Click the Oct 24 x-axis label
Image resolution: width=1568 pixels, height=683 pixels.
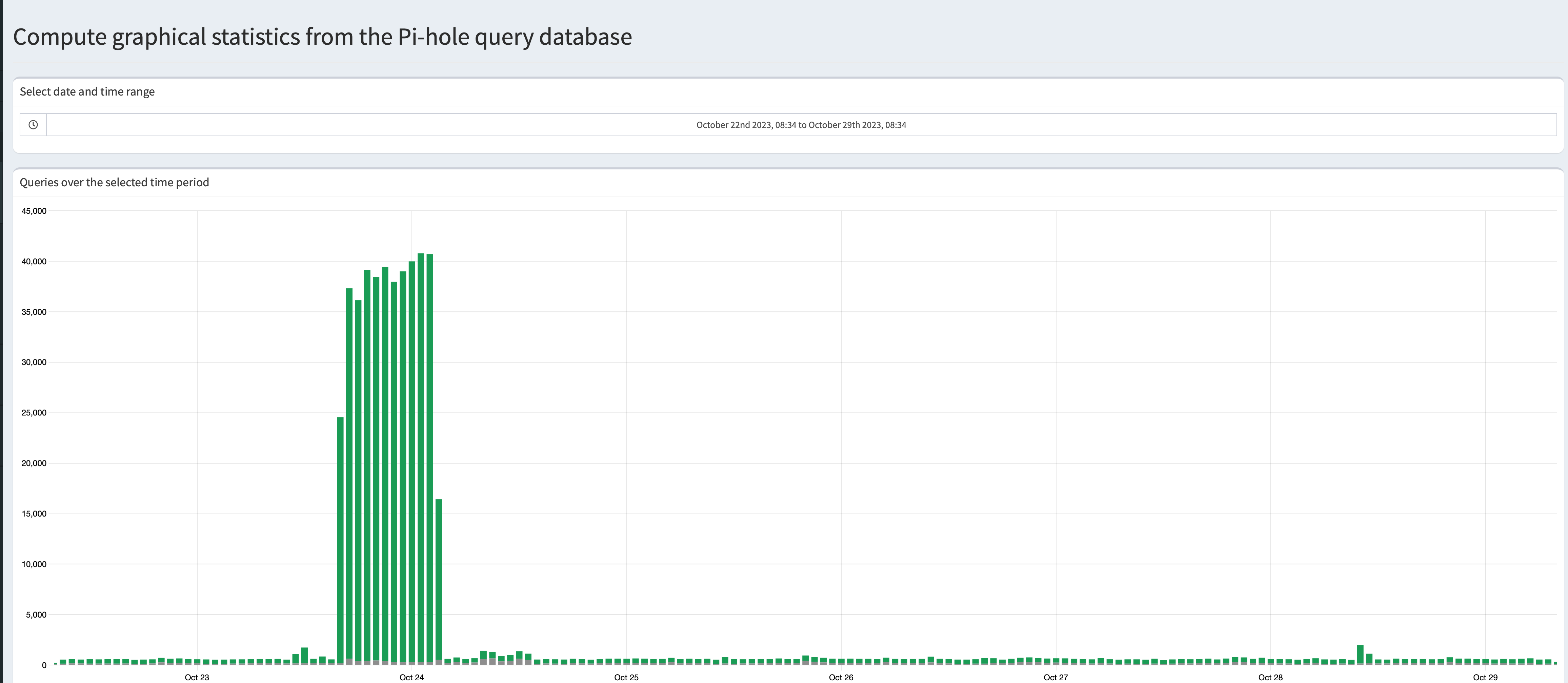coord(411,677)
